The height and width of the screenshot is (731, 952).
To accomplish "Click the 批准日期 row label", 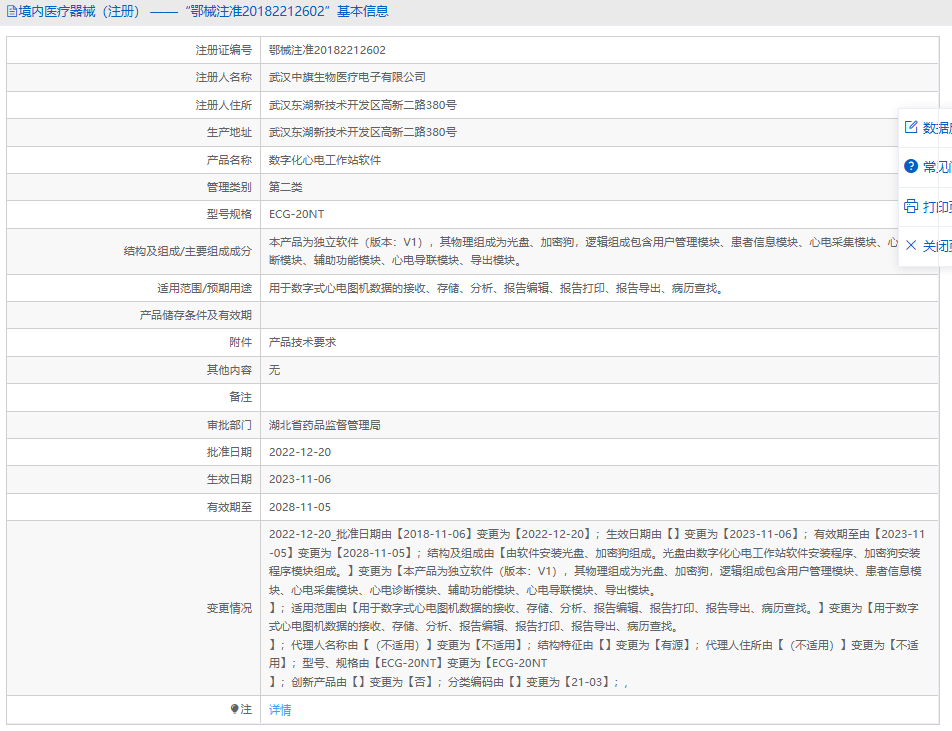I will (x=229, y=452).
